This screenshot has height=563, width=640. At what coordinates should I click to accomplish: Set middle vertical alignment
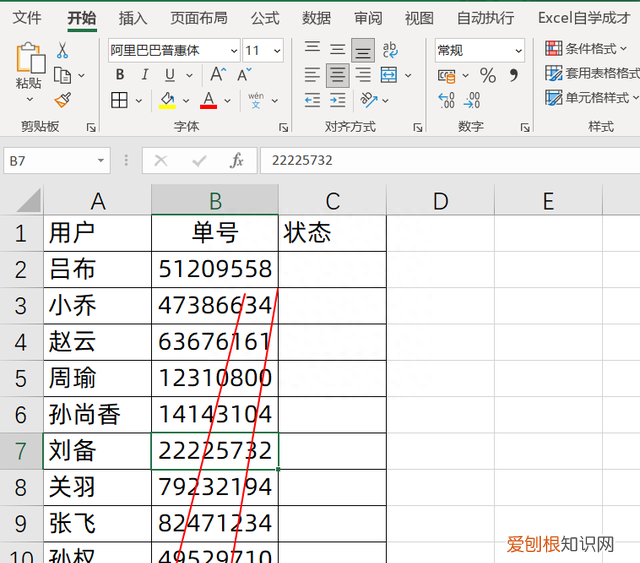(x=337, y=50)
